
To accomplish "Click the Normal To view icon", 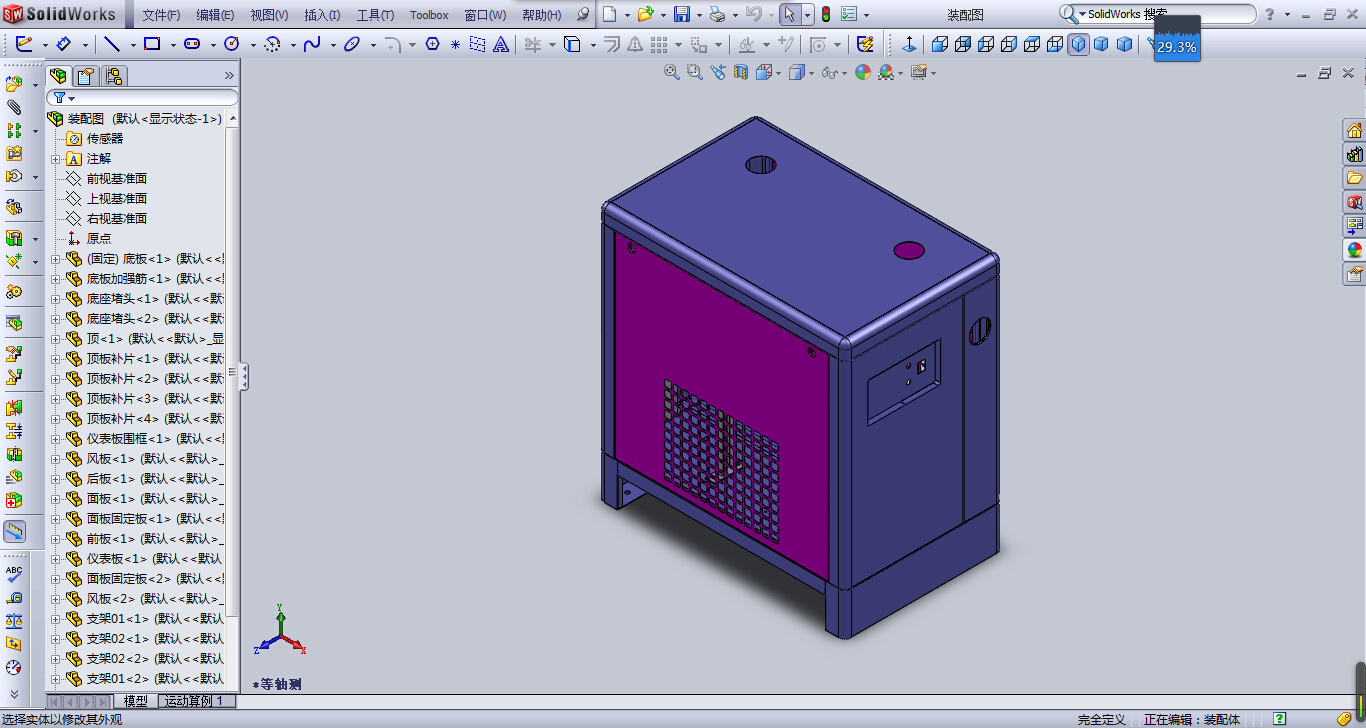I will coord(909,44).
